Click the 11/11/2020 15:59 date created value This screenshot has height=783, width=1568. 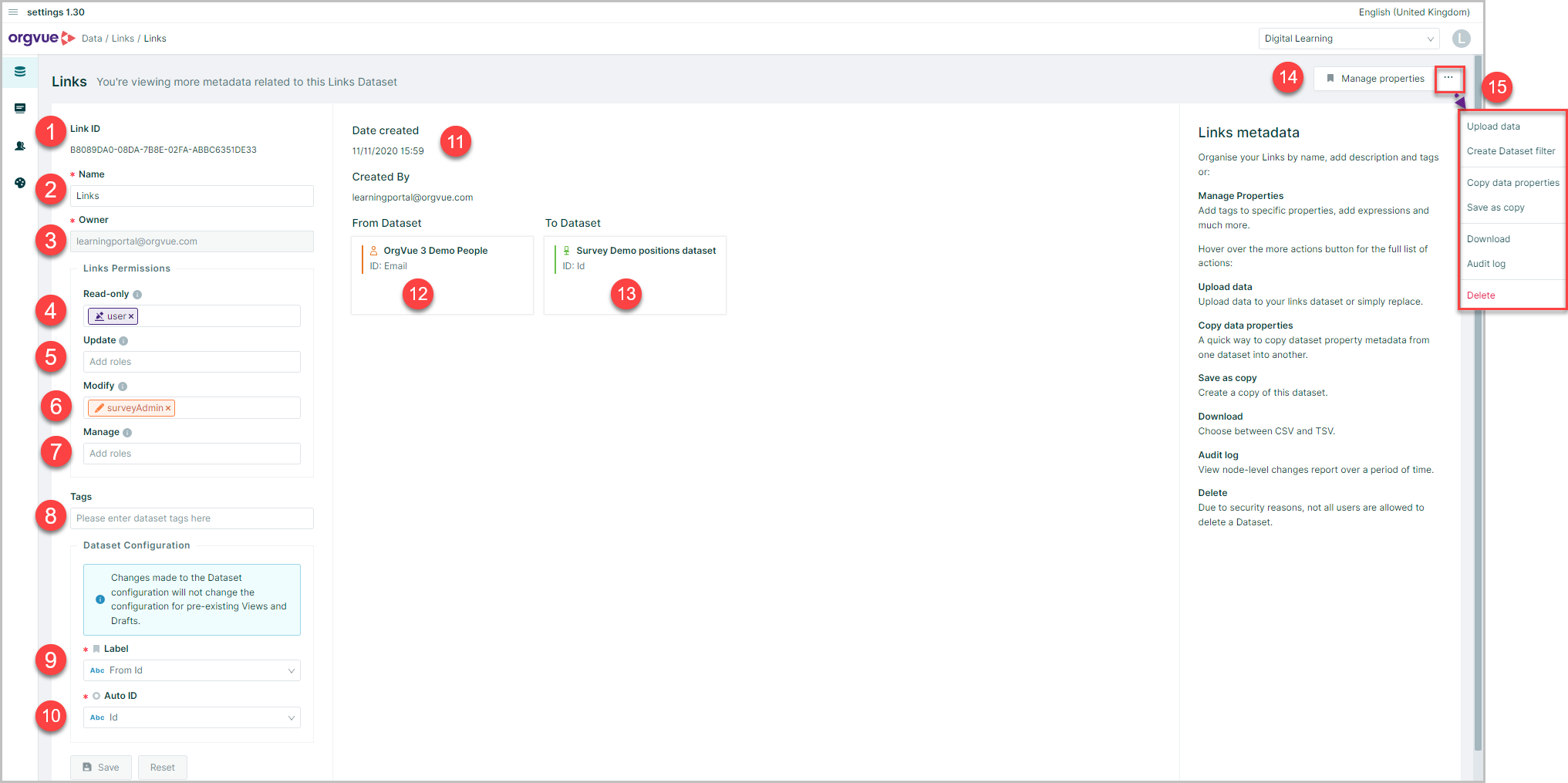coord(388,151)
